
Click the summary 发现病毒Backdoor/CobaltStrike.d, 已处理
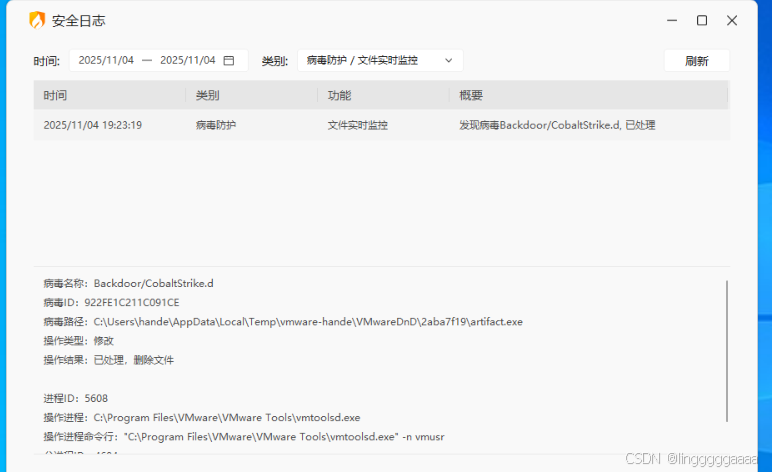tap(557, 125)
